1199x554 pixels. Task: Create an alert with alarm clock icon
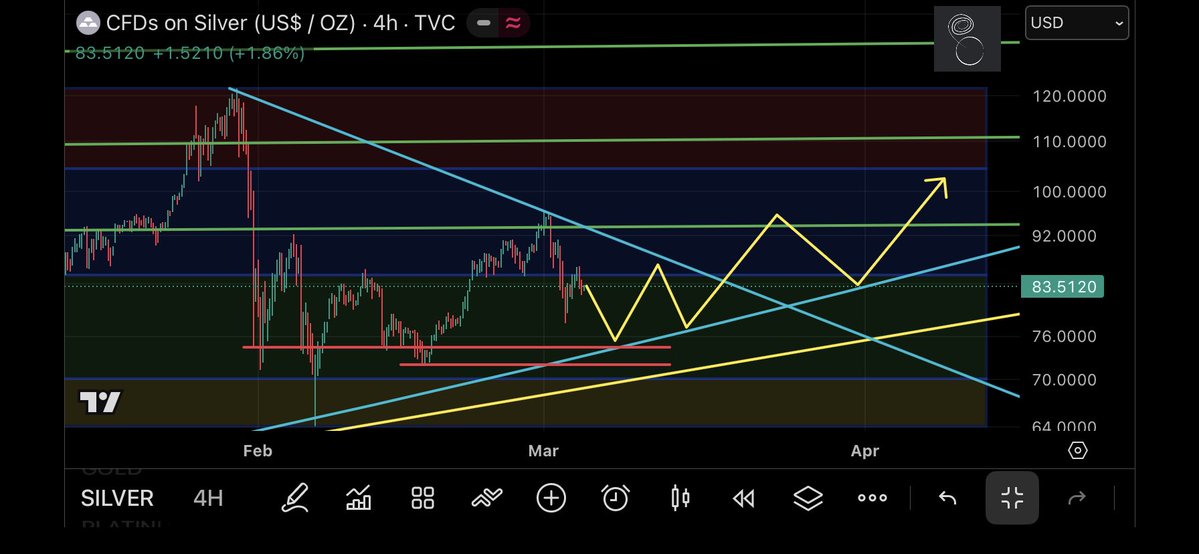point(616,499)
